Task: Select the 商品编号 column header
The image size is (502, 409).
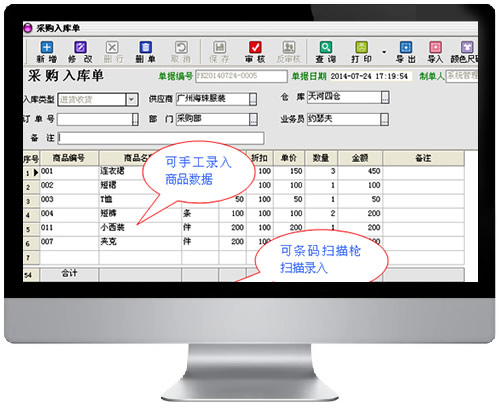Action: [69, 158]
